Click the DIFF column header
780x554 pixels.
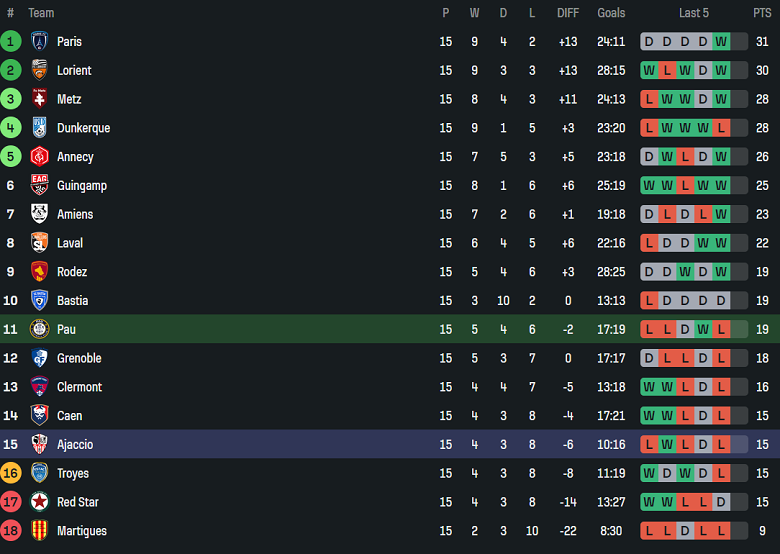coord(568,13)
